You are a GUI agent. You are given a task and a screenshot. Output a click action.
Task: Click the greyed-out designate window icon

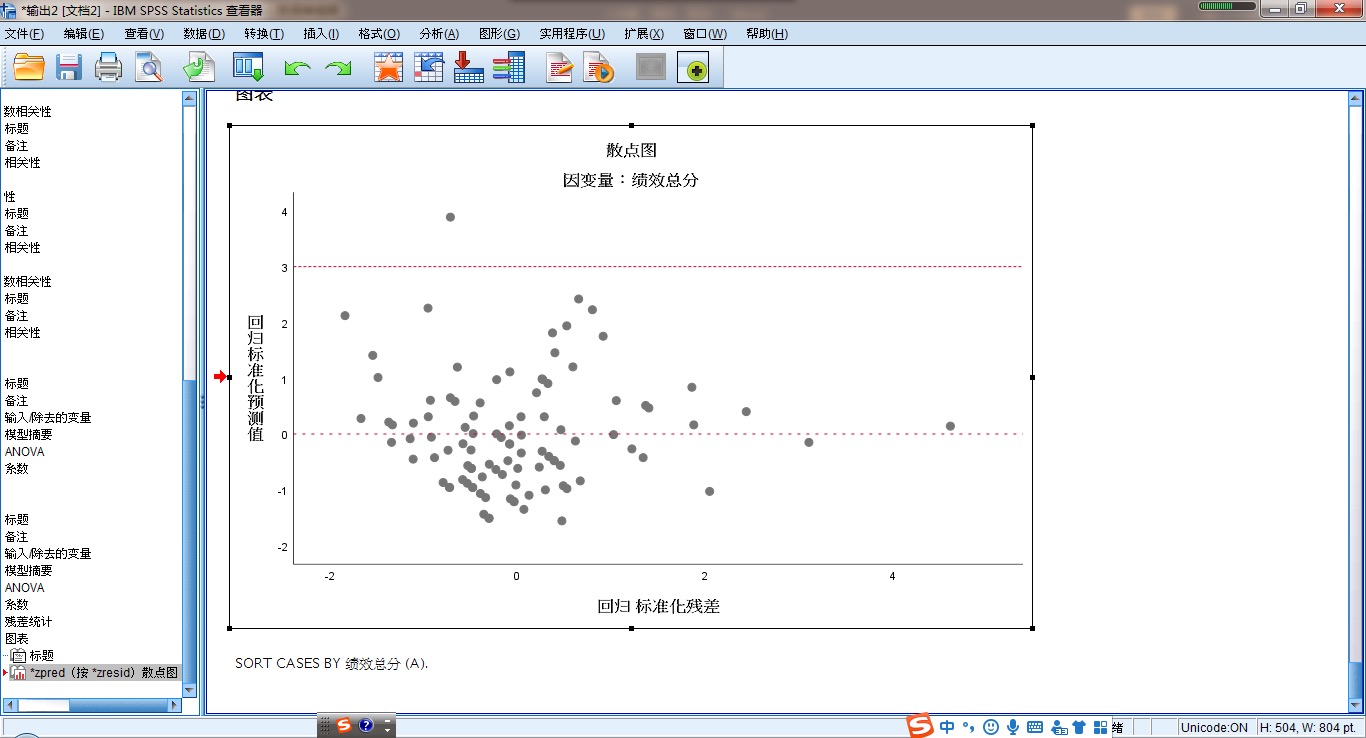click(x=651, y=67)
